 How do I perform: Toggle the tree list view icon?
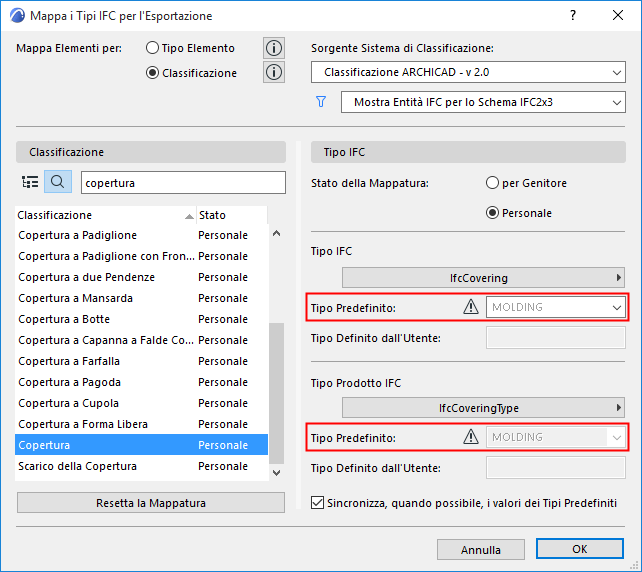pos(30,182)
